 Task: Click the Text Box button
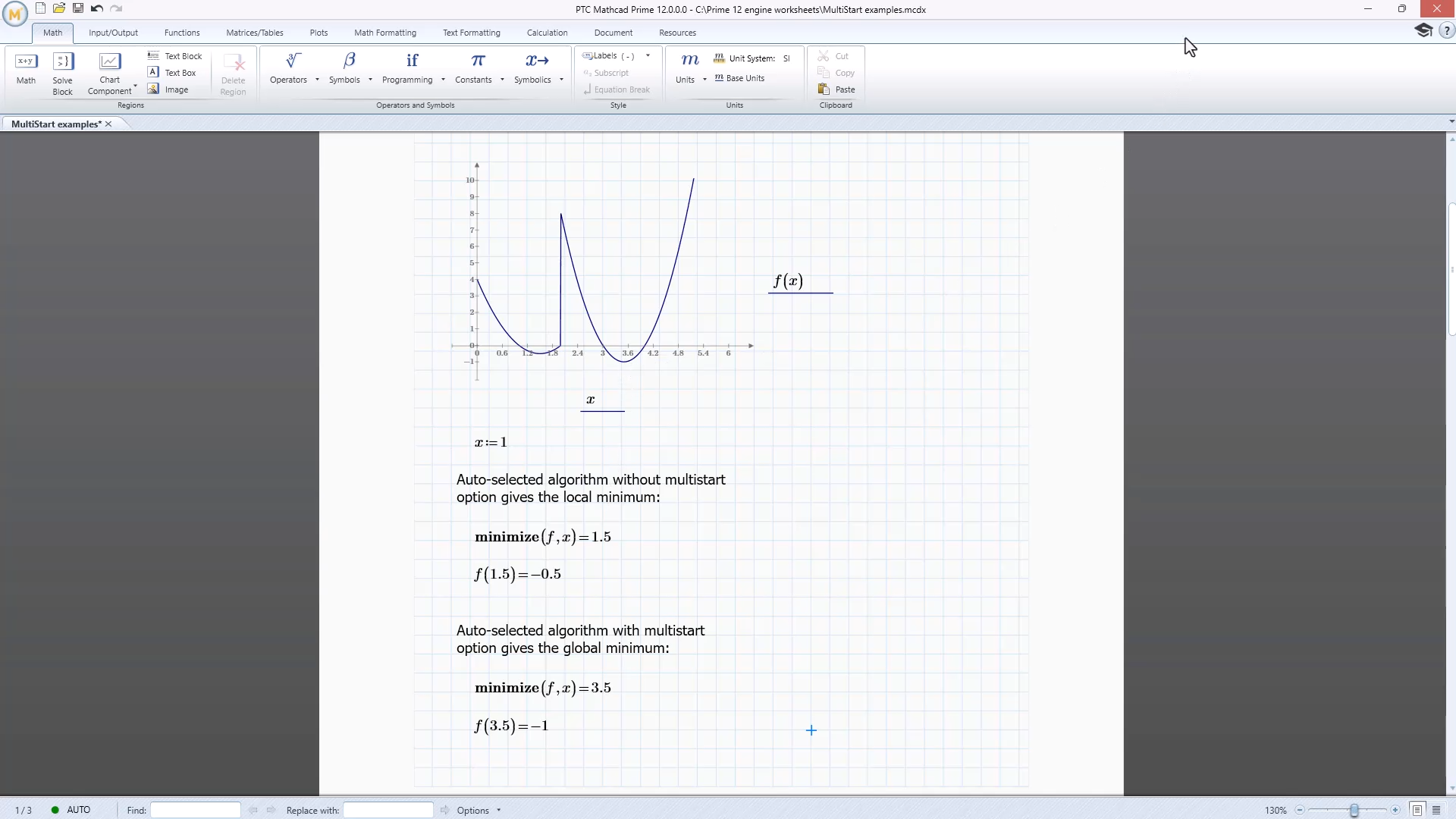click(172, 73)
